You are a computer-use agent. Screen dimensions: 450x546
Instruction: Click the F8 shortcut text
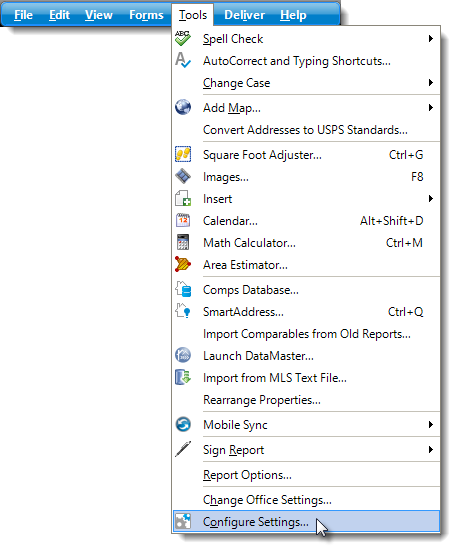tap(417, 177)
